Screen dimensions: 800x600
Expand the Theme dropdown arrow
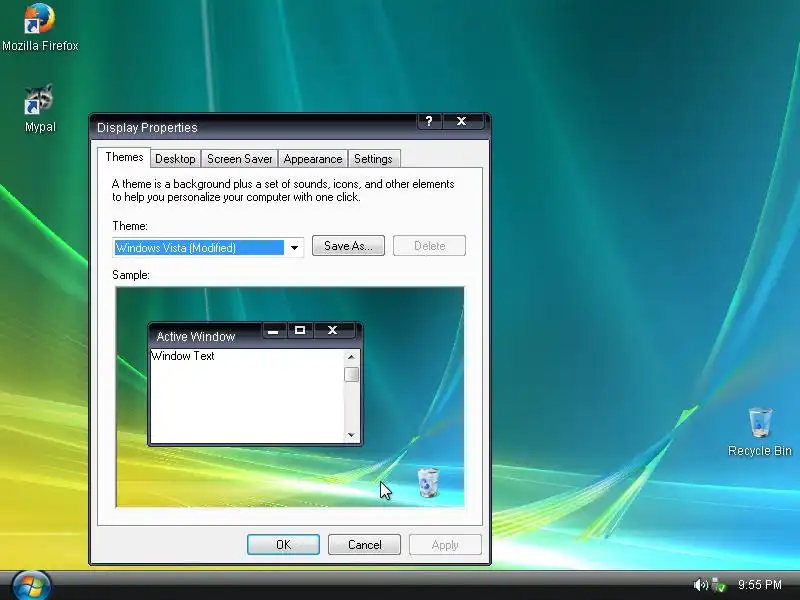[x=294, y=248]
